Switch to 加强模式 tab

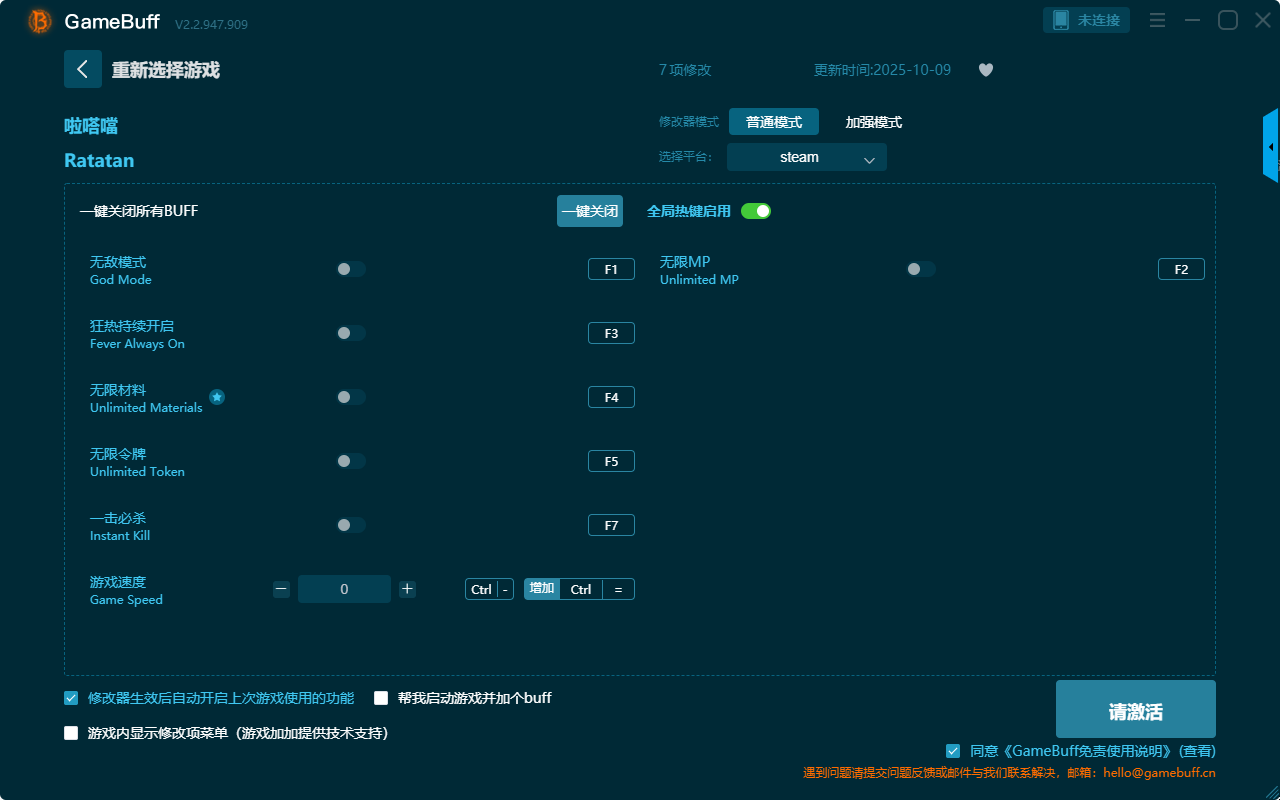pyautogui.click(x=873, y=122)
